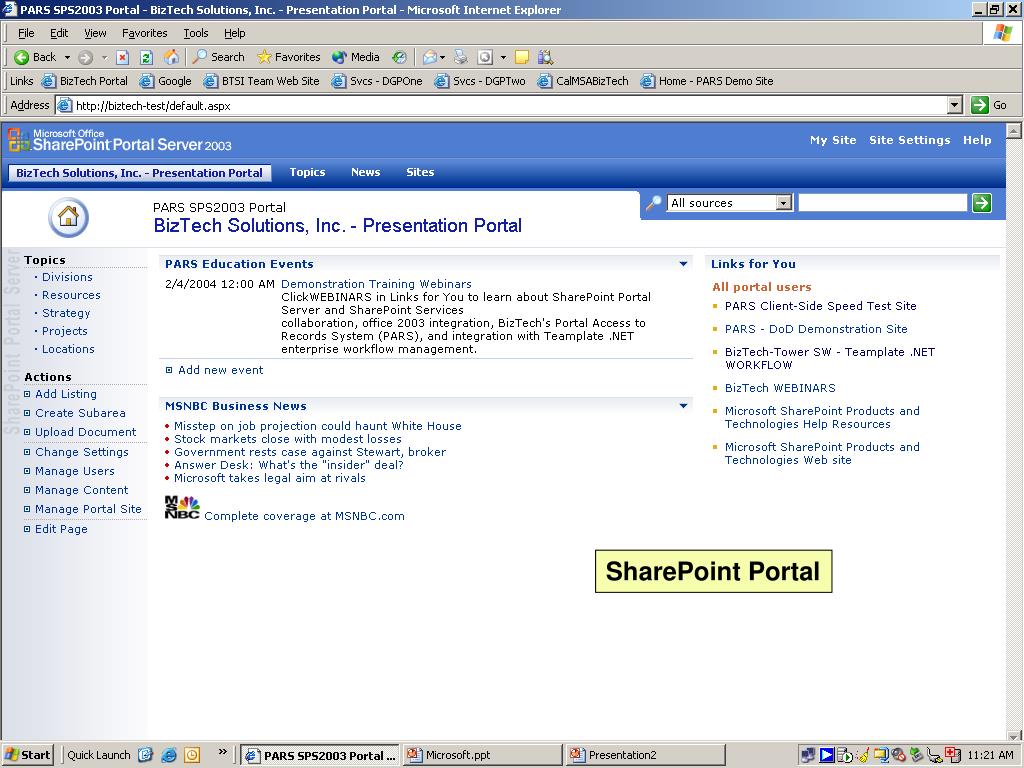Click the Forward arrow icon
Image resolution: width=1024 pixels, height=768 pixels.
(85, 57)
